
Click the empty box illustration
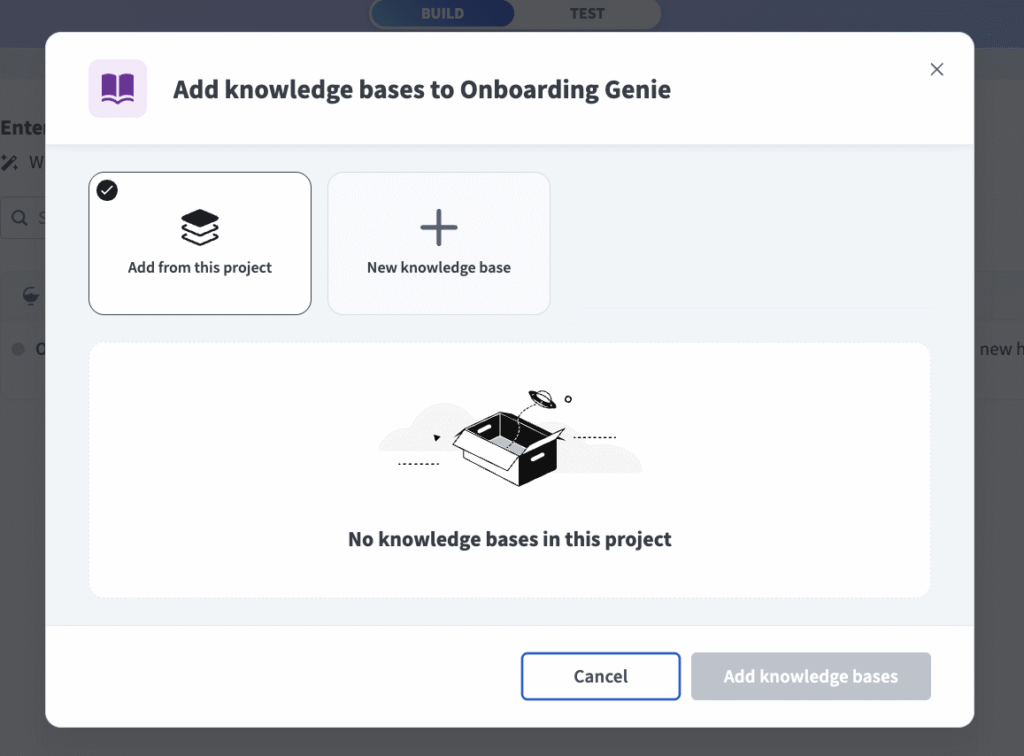pyautogui.click(x=508, y=442)
